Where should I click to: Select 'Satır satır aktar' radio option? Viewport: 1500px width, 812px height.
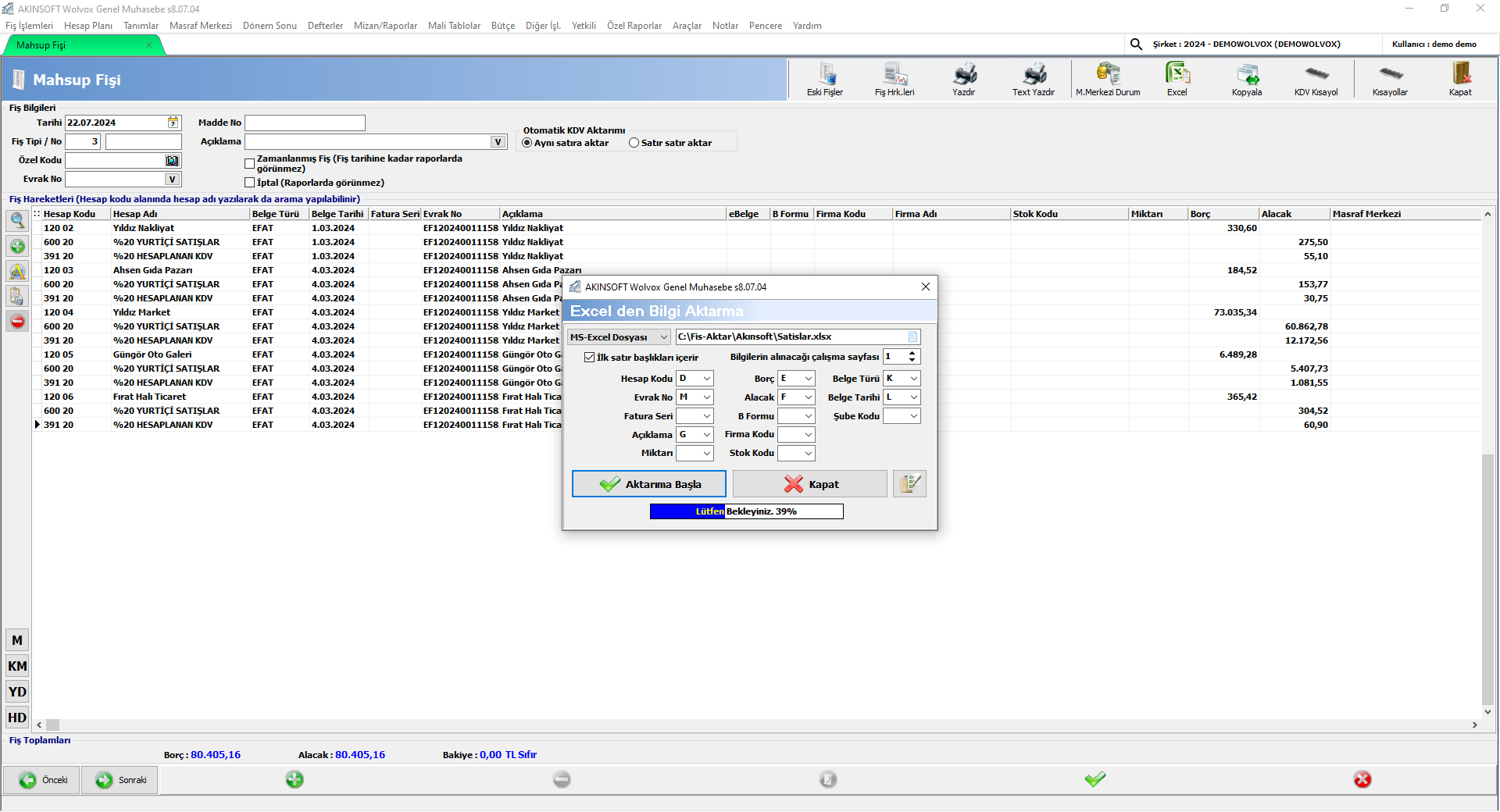coord(634,143)
